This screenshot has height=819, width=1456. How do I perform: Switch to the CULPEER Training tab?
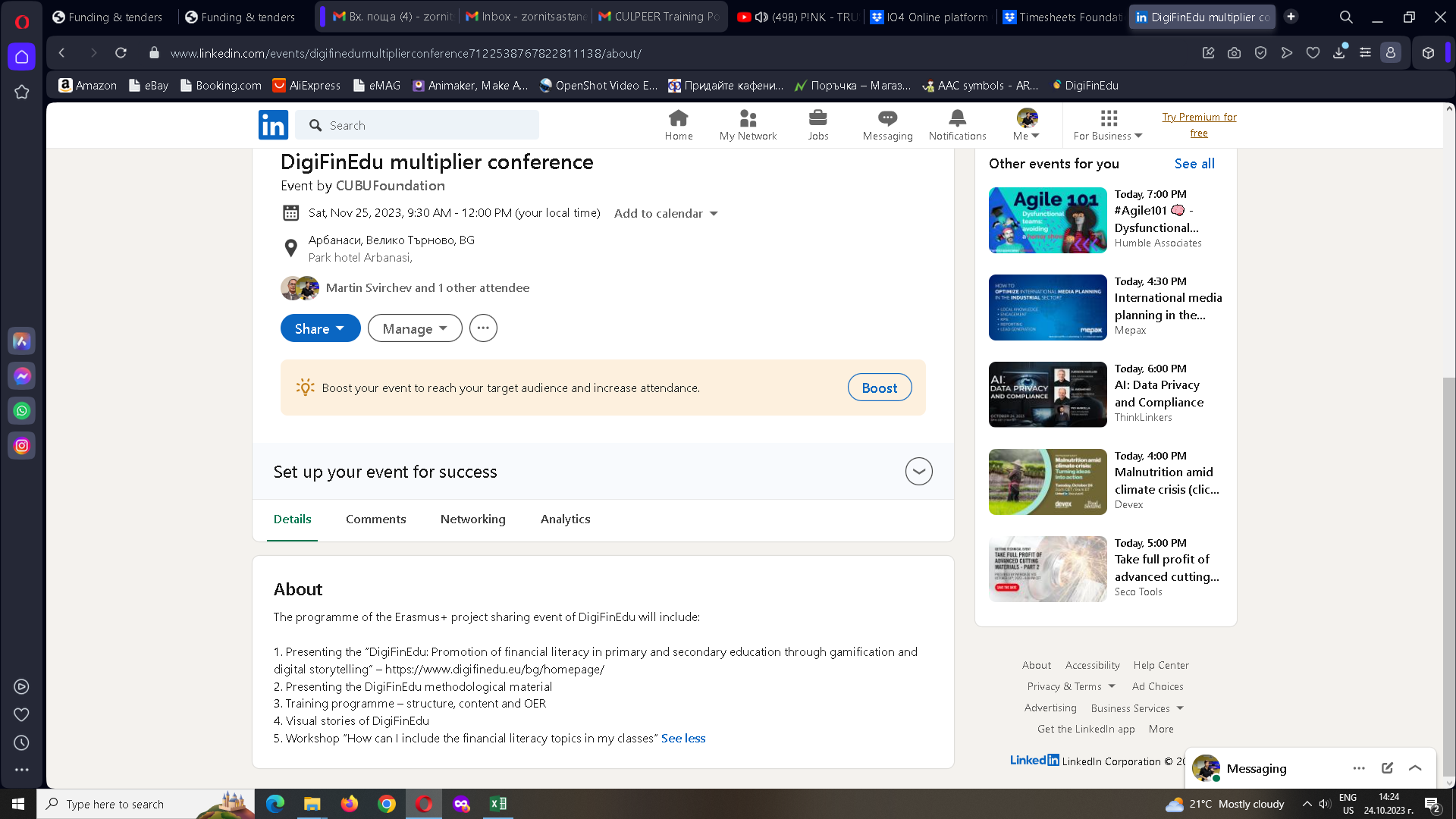point(658,17)
